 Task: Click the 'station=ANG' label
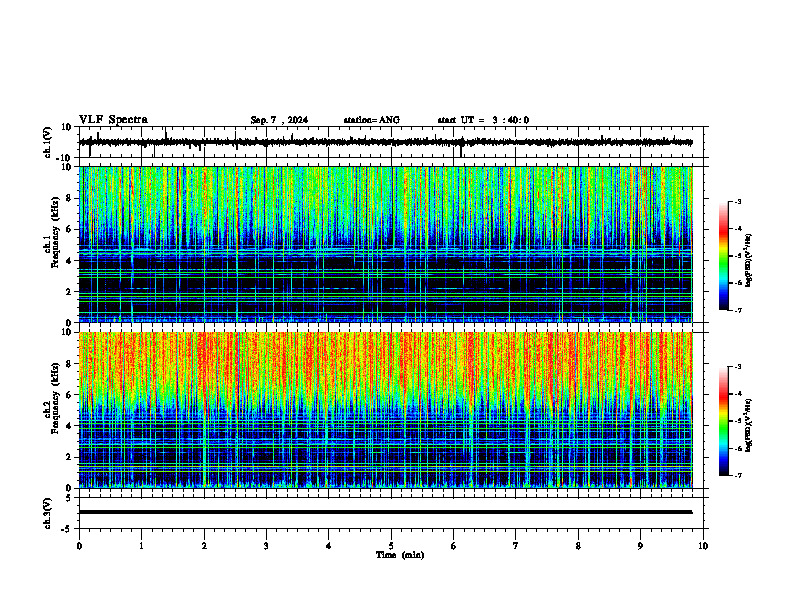(372, 120)
